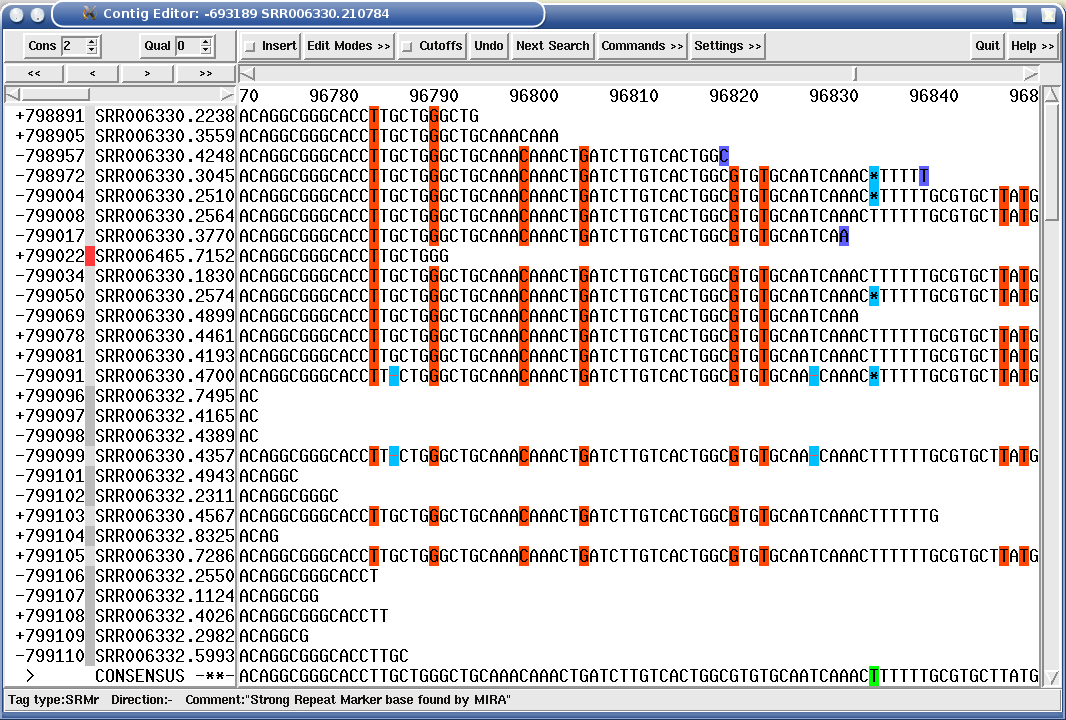Click the Tag type:SRMr status text
The height and width of the screenshot is (720, 1066).
(54, 700)
